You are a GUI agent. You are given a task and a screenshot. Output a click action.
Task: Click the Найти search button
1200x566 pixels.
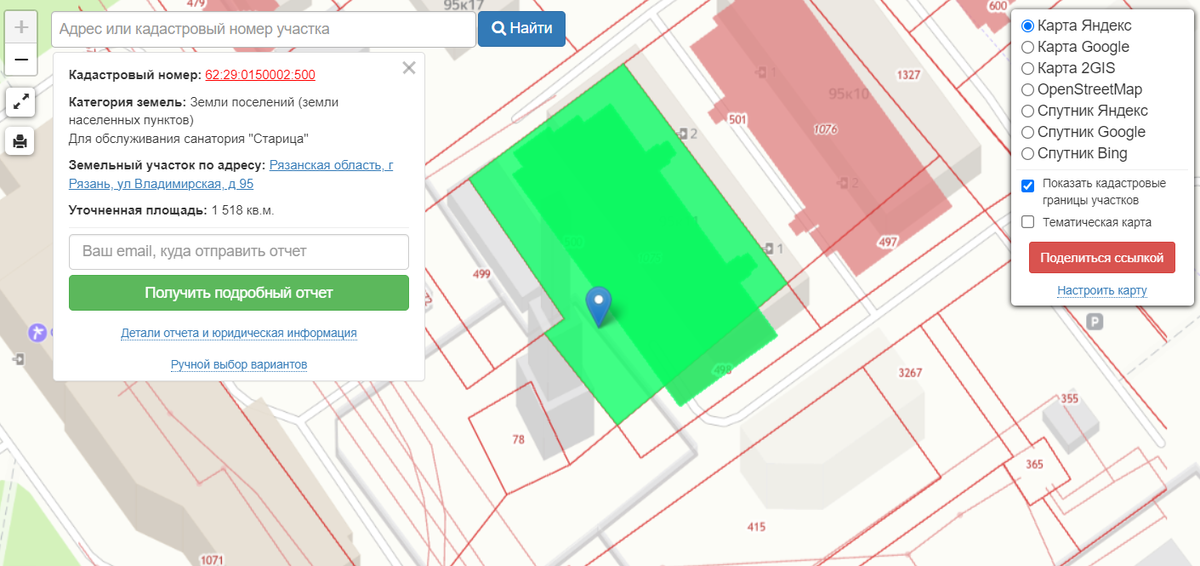pos(522,29)
